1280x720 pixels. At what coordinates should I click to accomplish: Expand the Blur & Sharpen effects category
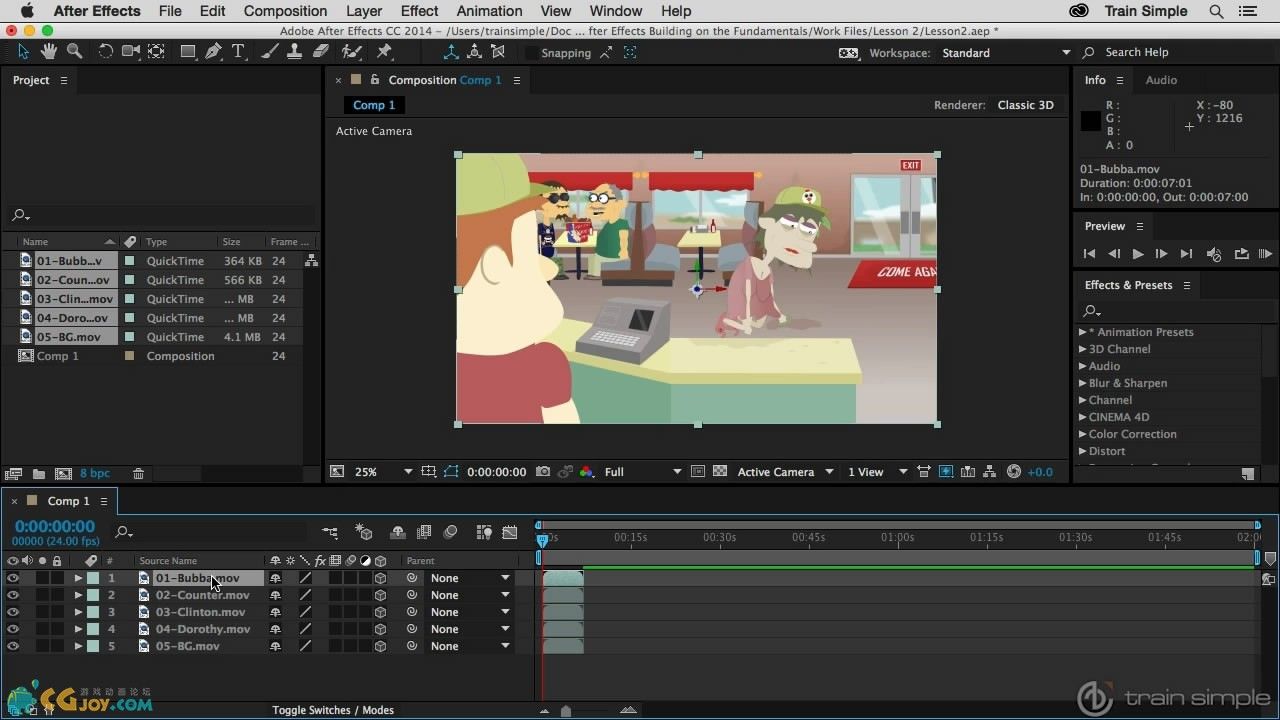(1082, 383)
